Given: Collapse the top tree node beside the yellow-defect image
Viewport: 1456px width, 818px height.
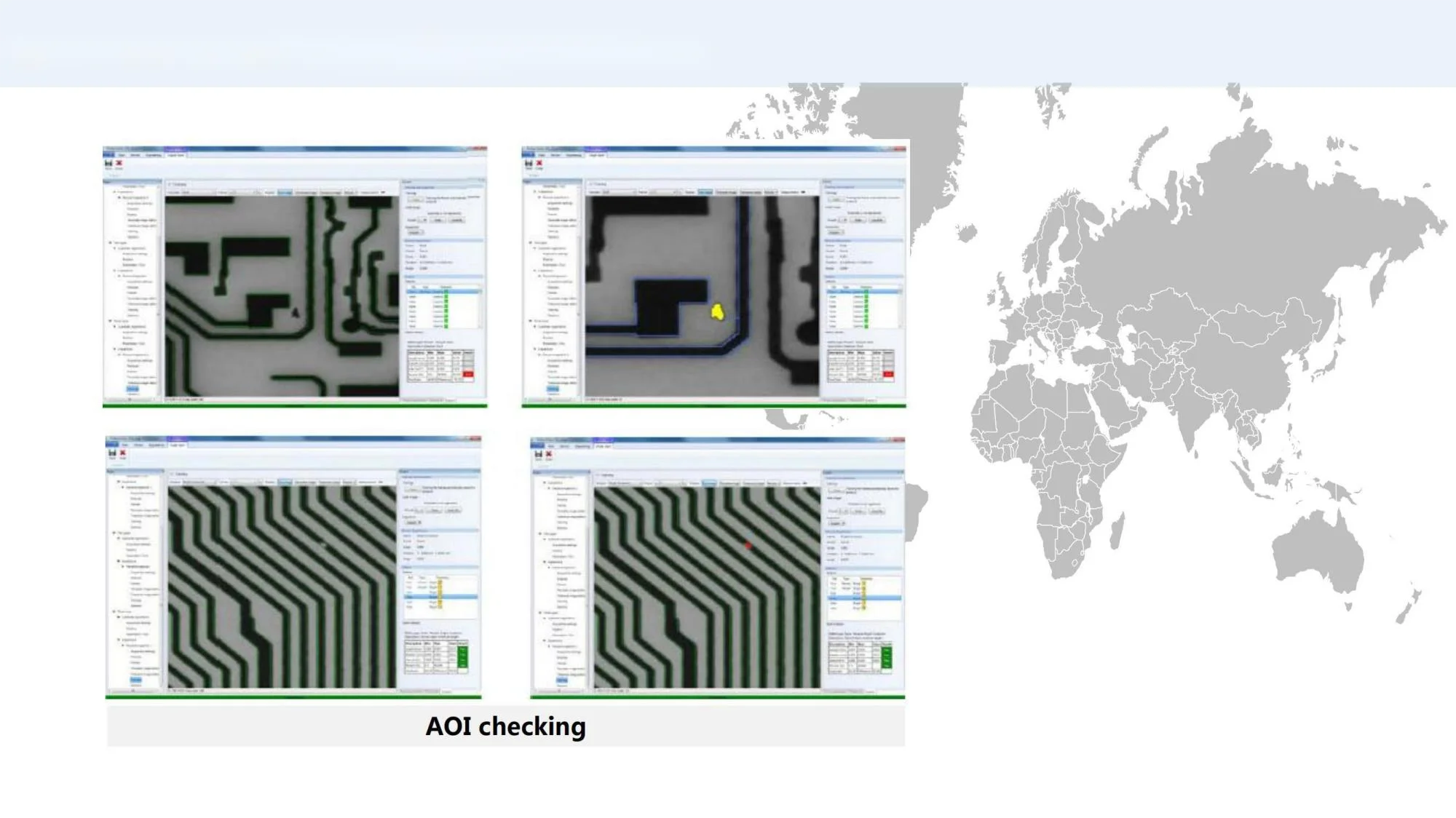Looking at the screenshot, I should (534, 191).
